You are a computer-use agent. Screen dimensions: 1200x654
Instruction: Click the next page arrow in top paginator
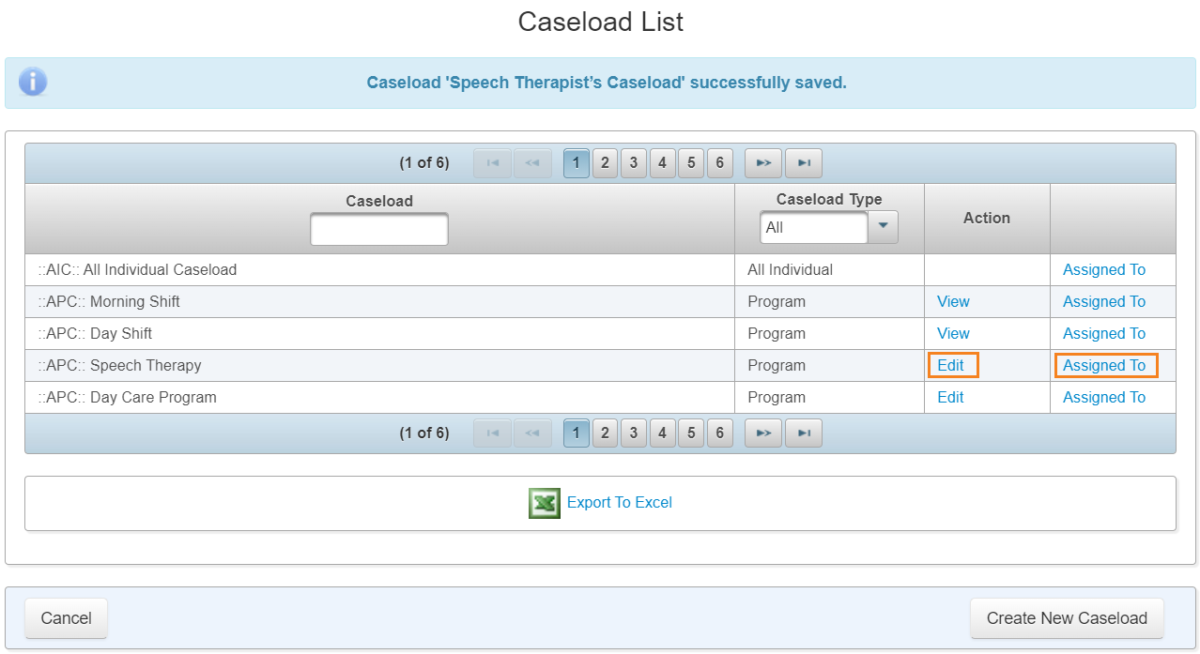coord(763,163)
